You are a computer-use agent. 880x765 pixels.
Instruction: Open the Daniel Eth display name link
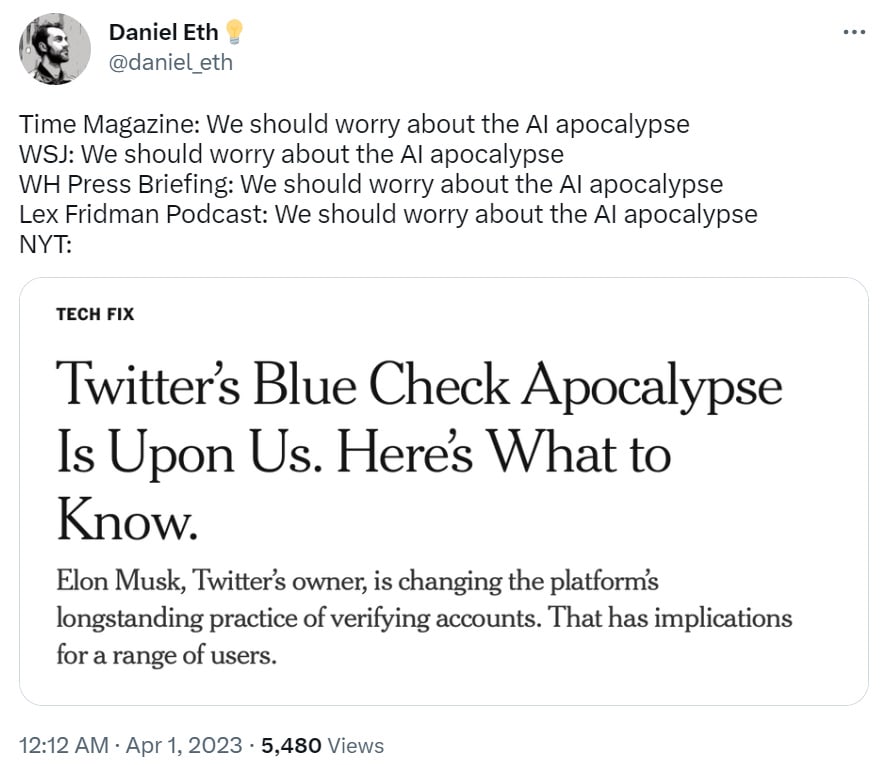tap(163, 32)
